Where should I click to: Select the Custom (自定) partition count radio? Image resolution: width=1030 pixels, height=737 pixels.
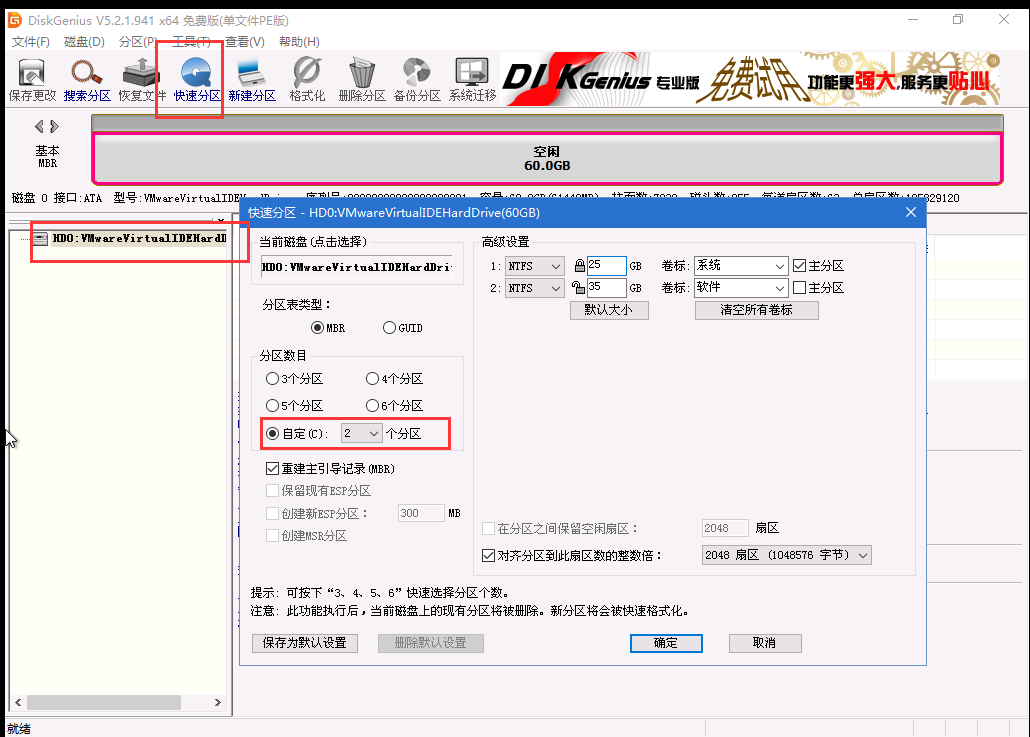point(272,434)
